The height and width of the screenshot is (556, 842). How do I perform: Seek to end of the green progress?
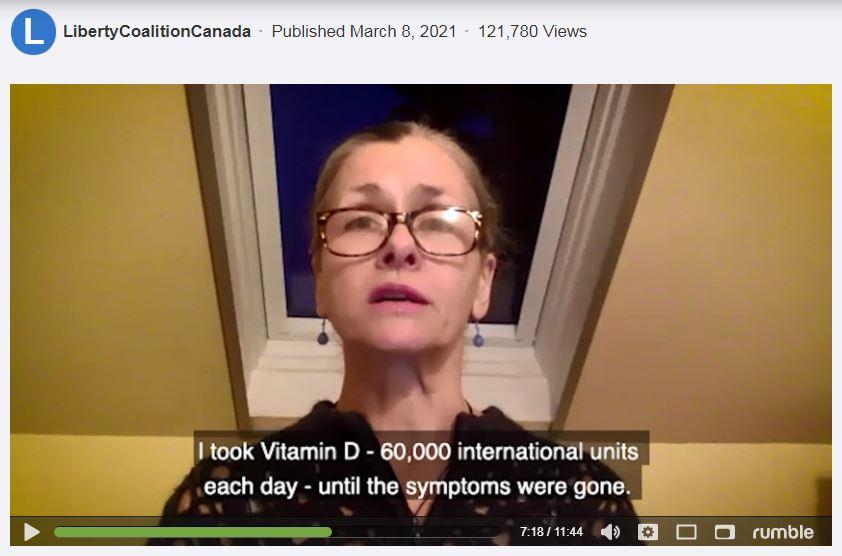coord(330,532)
